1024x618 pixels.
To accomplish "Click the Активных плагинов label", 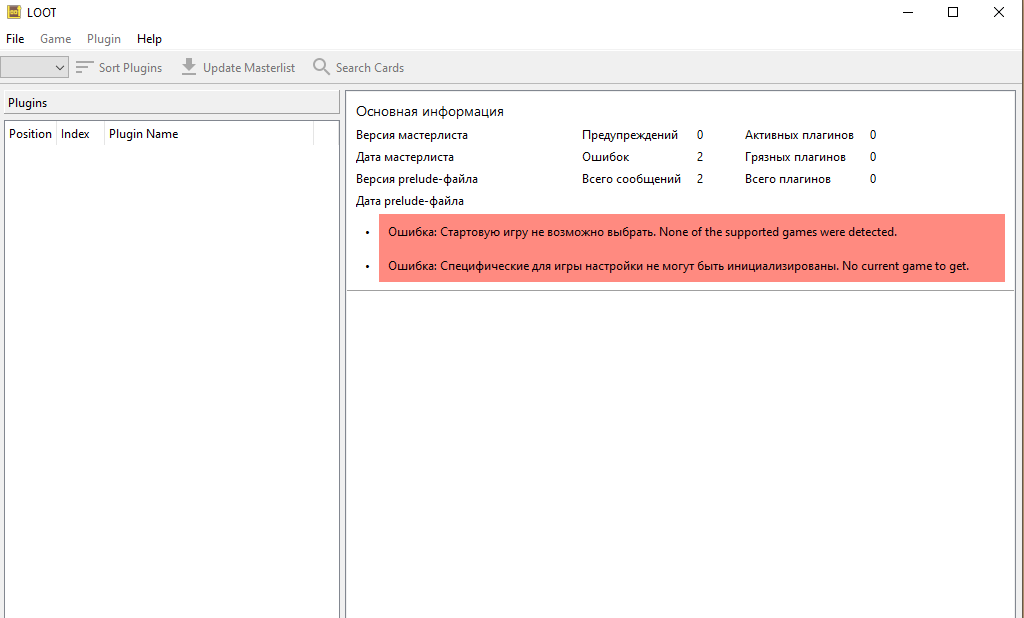I will click(799, 135).
